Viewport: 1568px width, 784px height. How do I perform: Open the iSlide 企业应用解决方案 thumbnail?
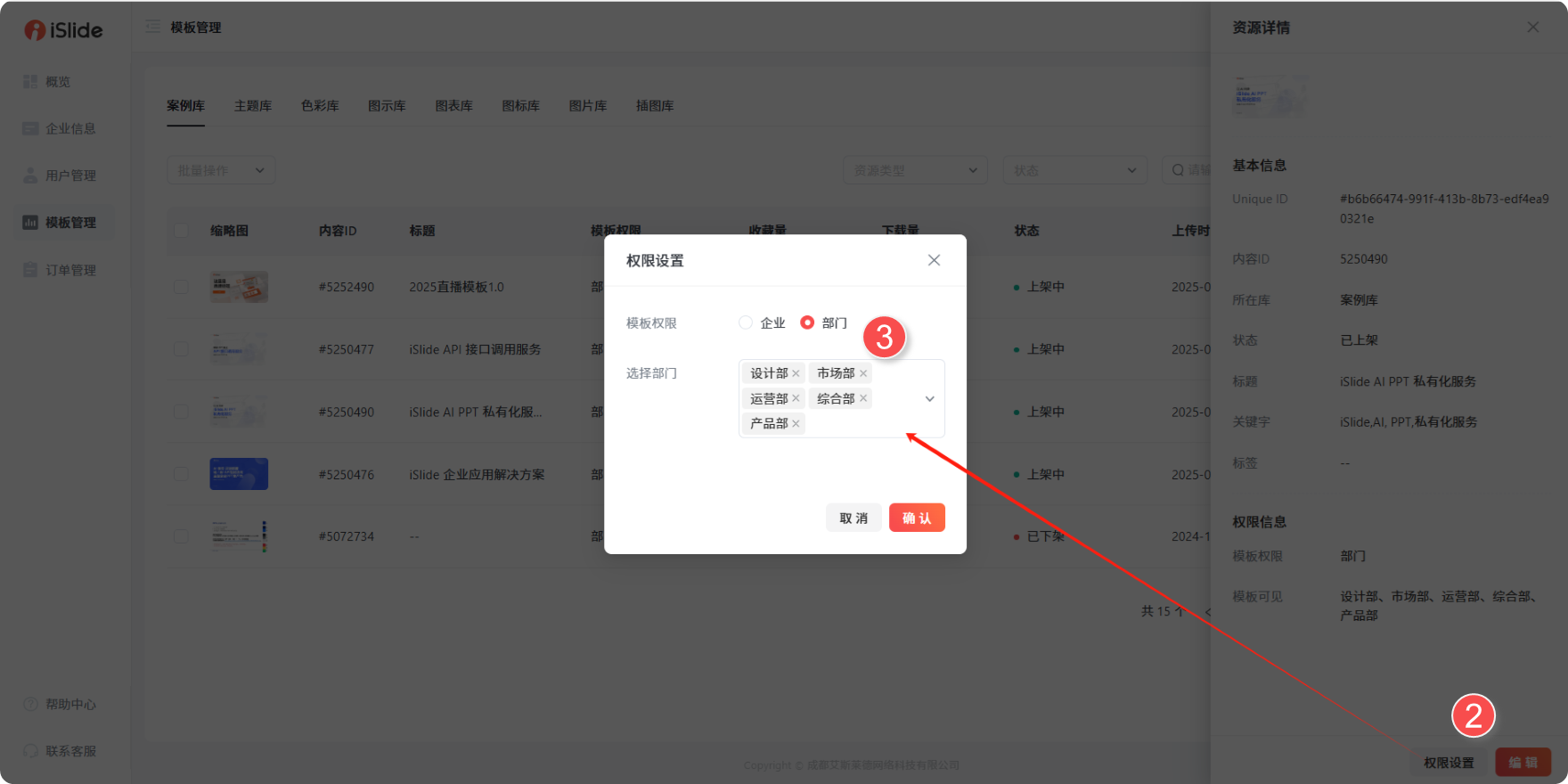239,474
